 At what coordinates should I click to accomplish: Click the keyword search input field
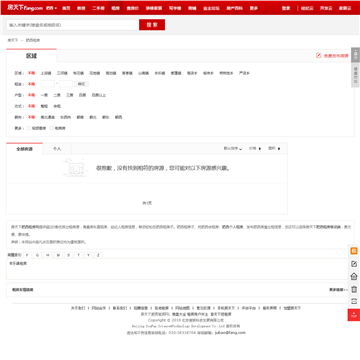[73, 25]
